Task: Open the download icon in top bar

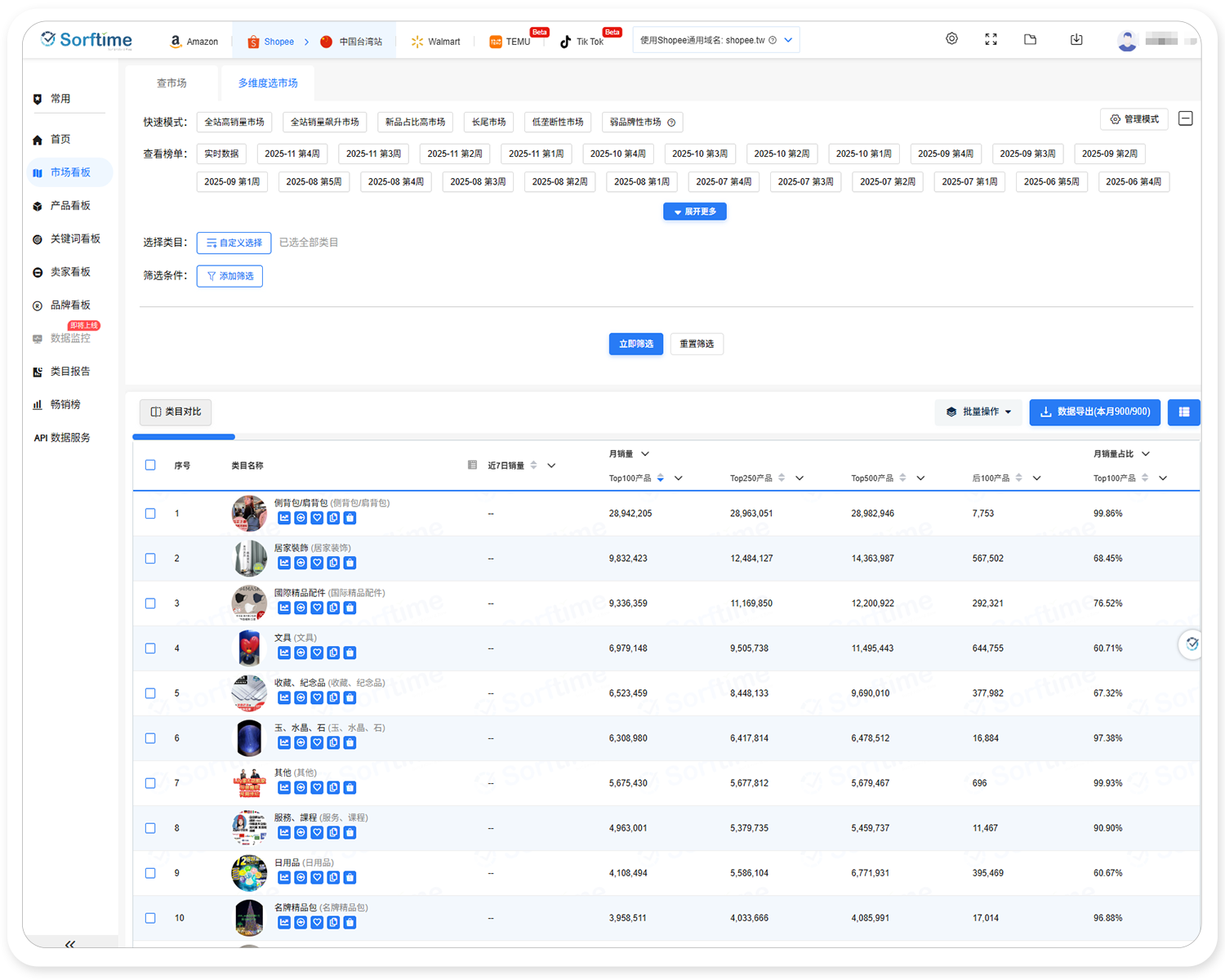Action: [1076, 39]
